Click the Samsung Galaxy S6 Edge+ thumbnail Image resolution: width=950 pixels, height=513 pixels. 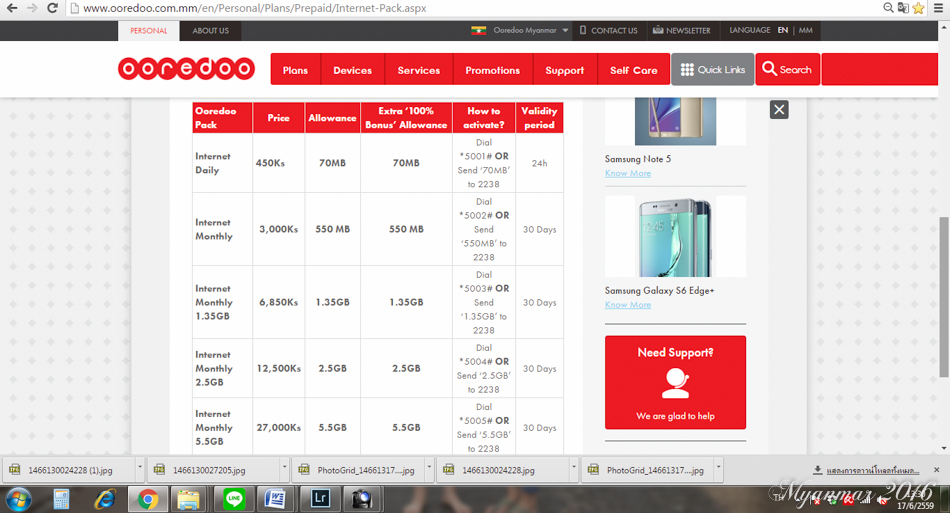pyautogui.click(x=675, y=236)
